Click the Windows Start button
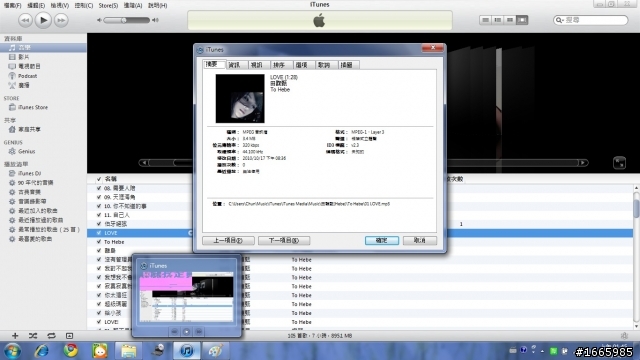The height and width of the screenshot is (360, 640). pyautogui.click(x=12, y=351)
